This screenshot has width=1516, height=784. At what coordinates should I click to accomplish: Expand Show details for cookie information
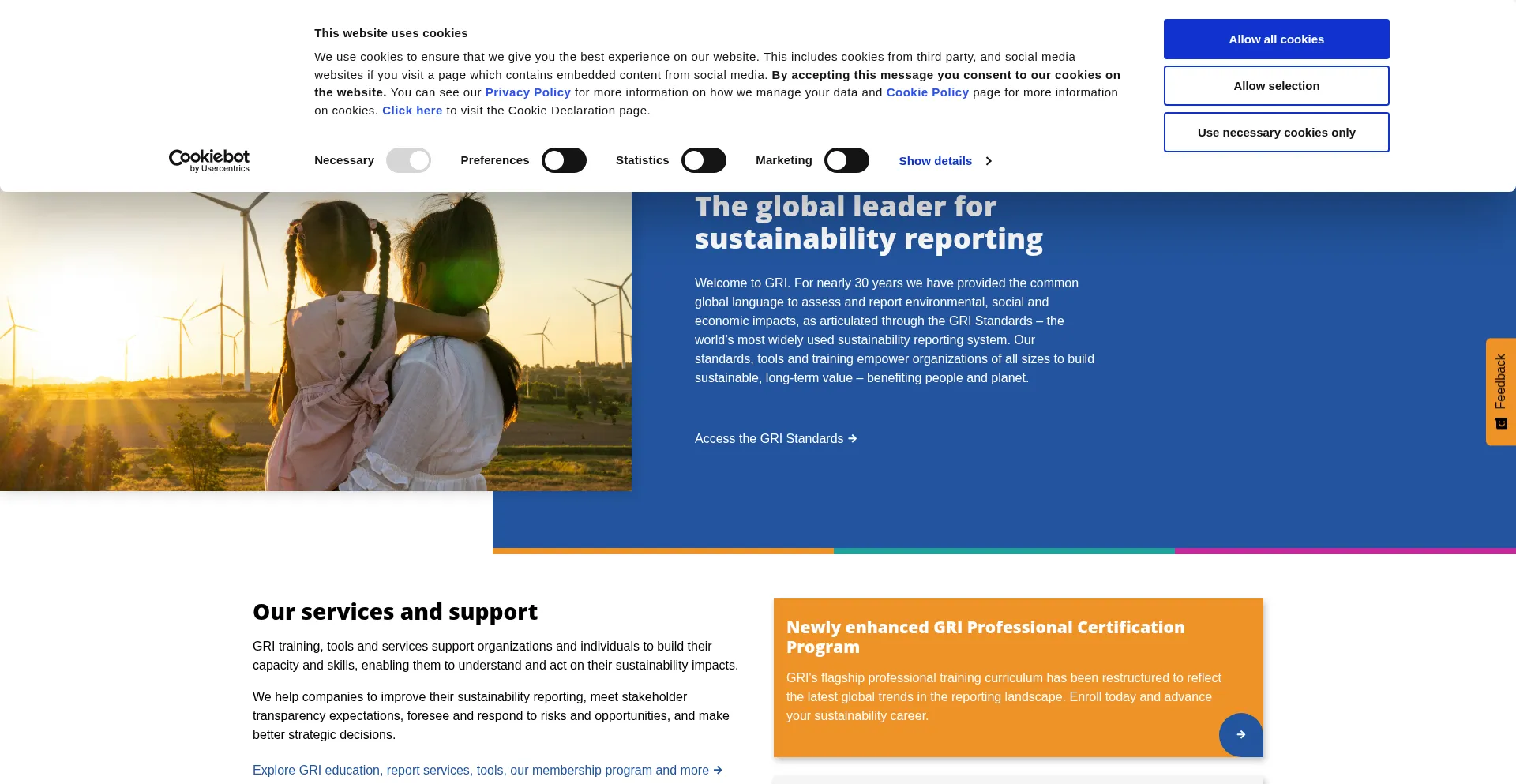935,161
